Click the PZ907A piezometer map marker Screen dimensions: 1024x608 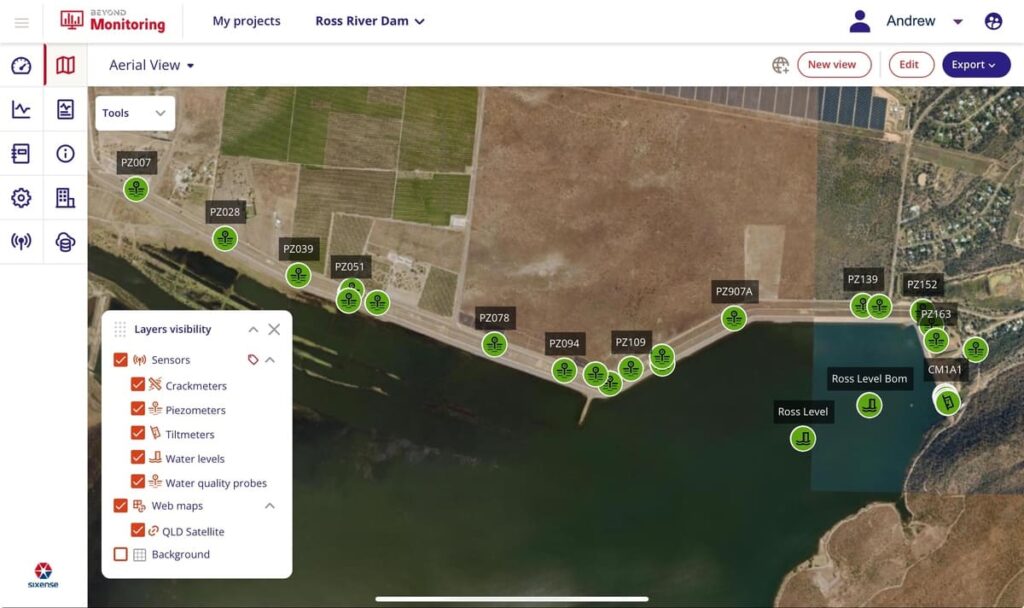tap(734, 318)
